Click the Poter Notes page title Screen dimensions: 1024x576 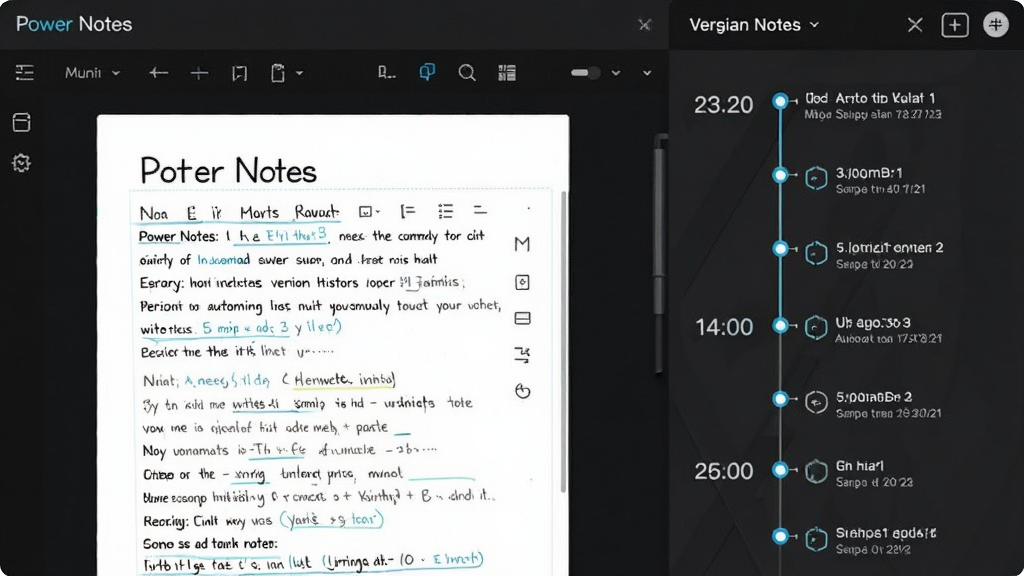[x=228, y=171]
